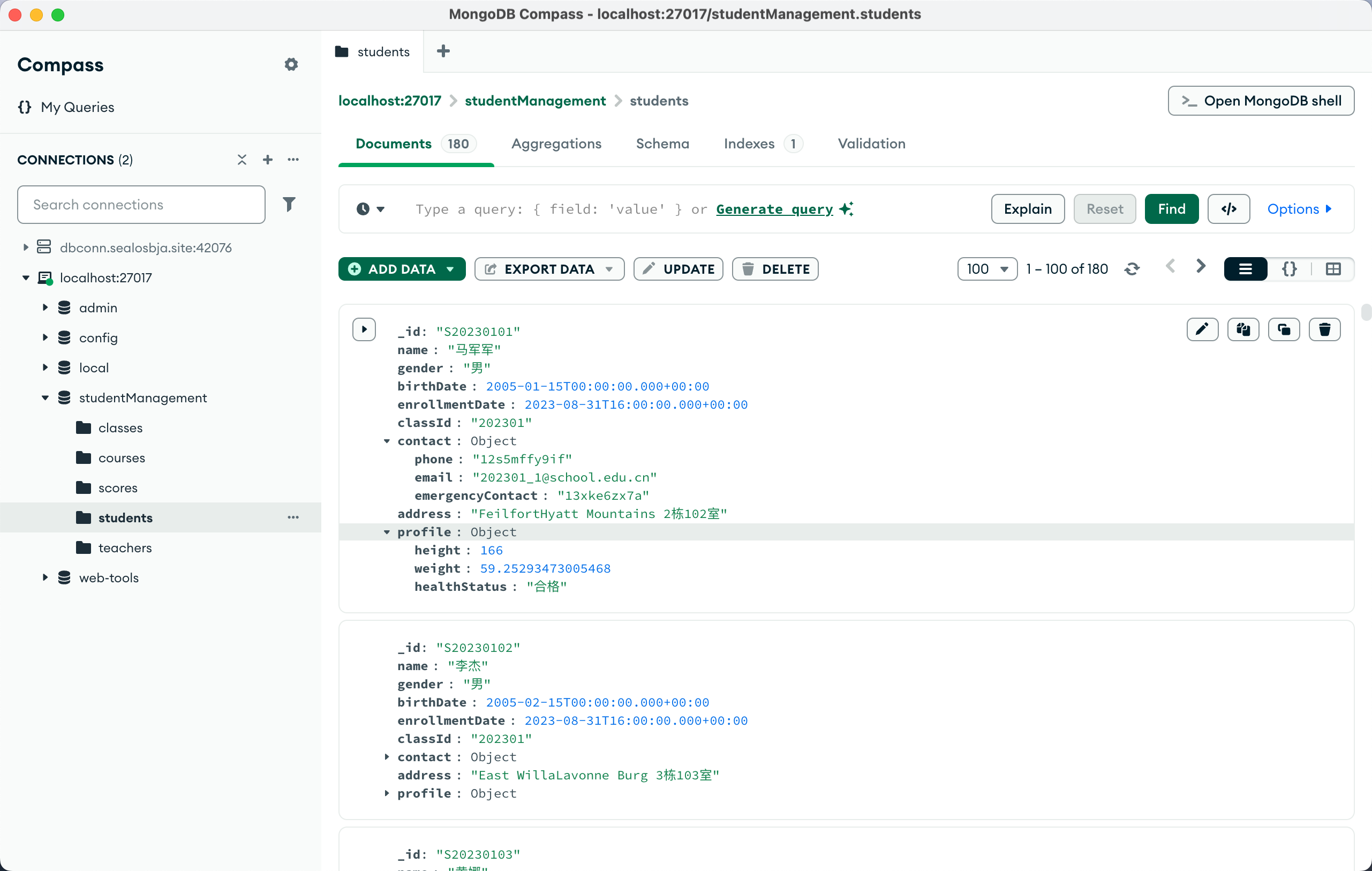Expand web-tools database

point(45,577)
